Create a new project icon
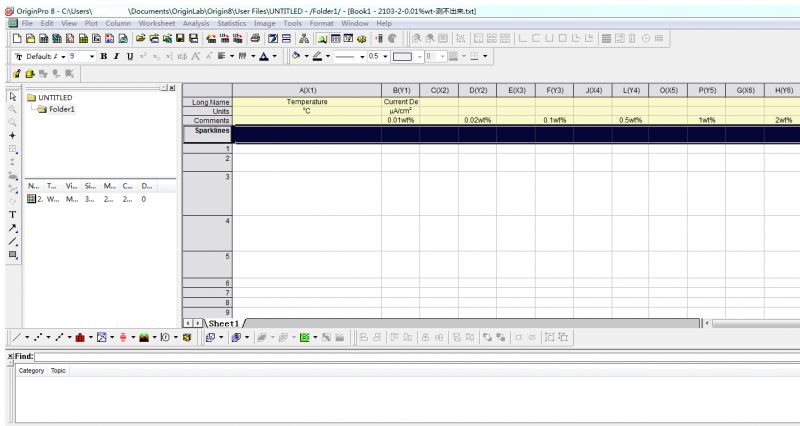The height and width of the screenshot is (426, 800). point(17,39)
